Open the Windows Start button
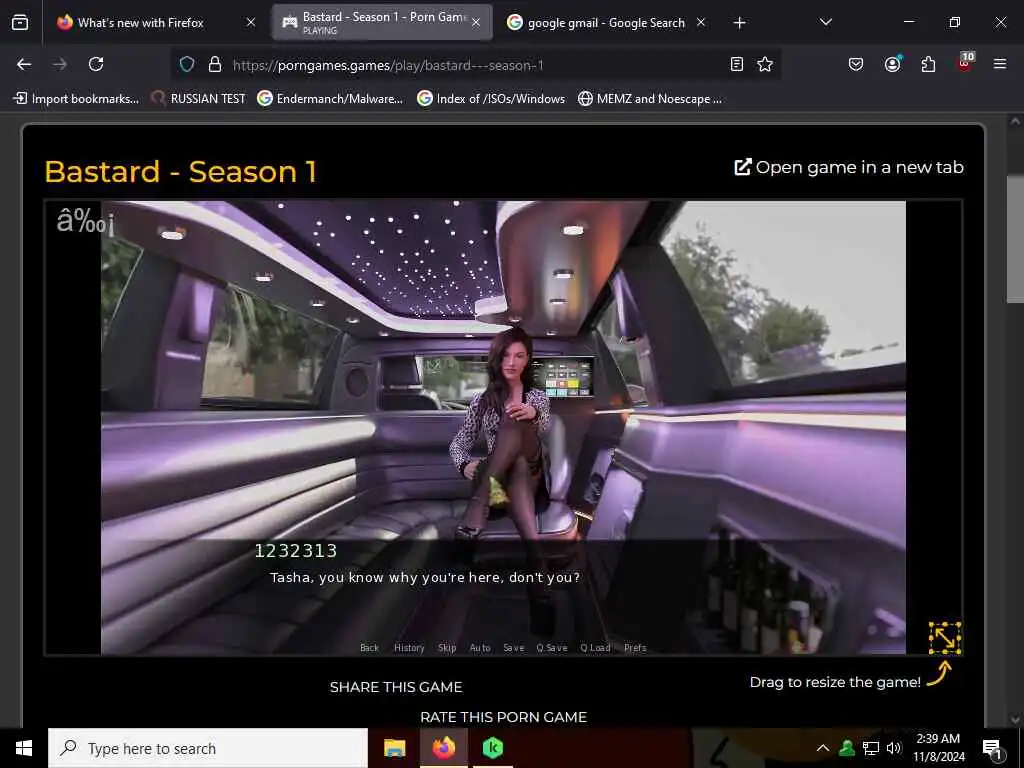The height and width of the screenshot is (768, 1024). [x=24, y=748]
